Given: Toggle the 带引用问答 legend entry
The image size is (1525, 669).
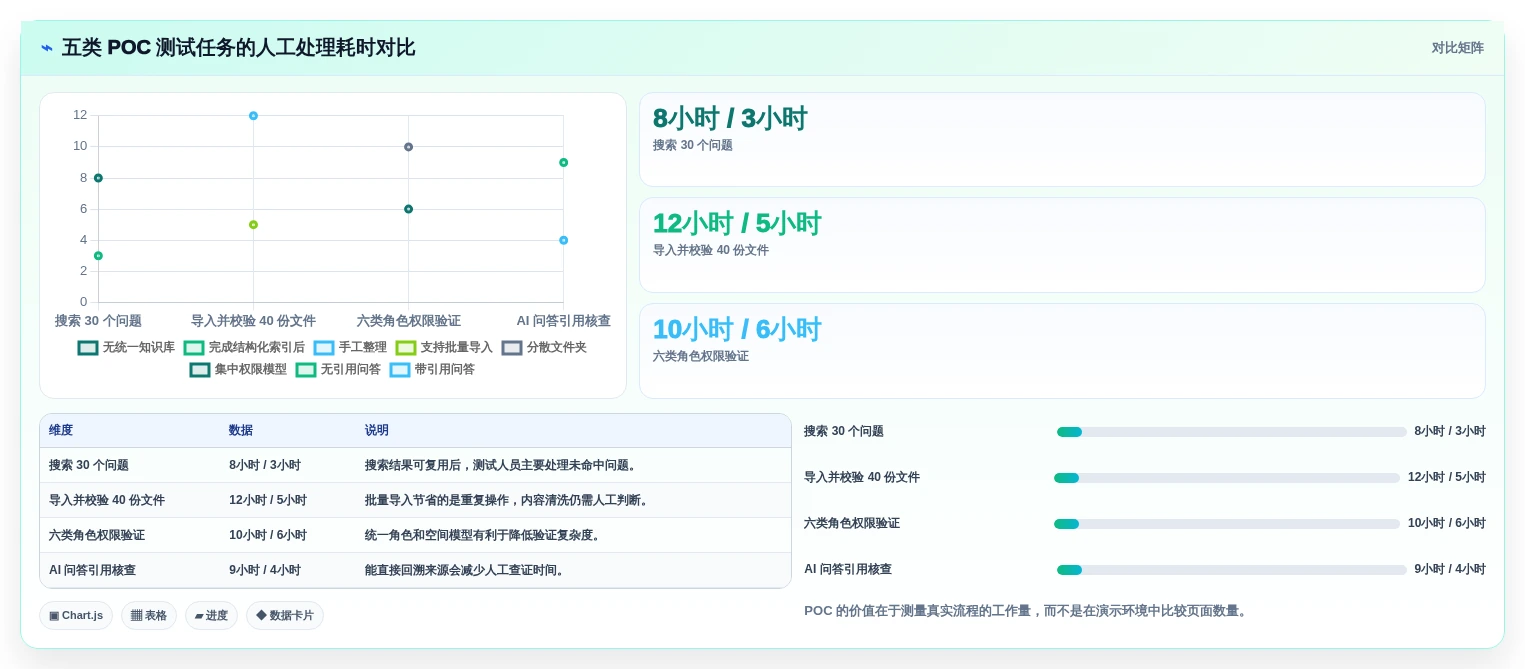Looking at the screenshot, I should click(x=432, y=370).
